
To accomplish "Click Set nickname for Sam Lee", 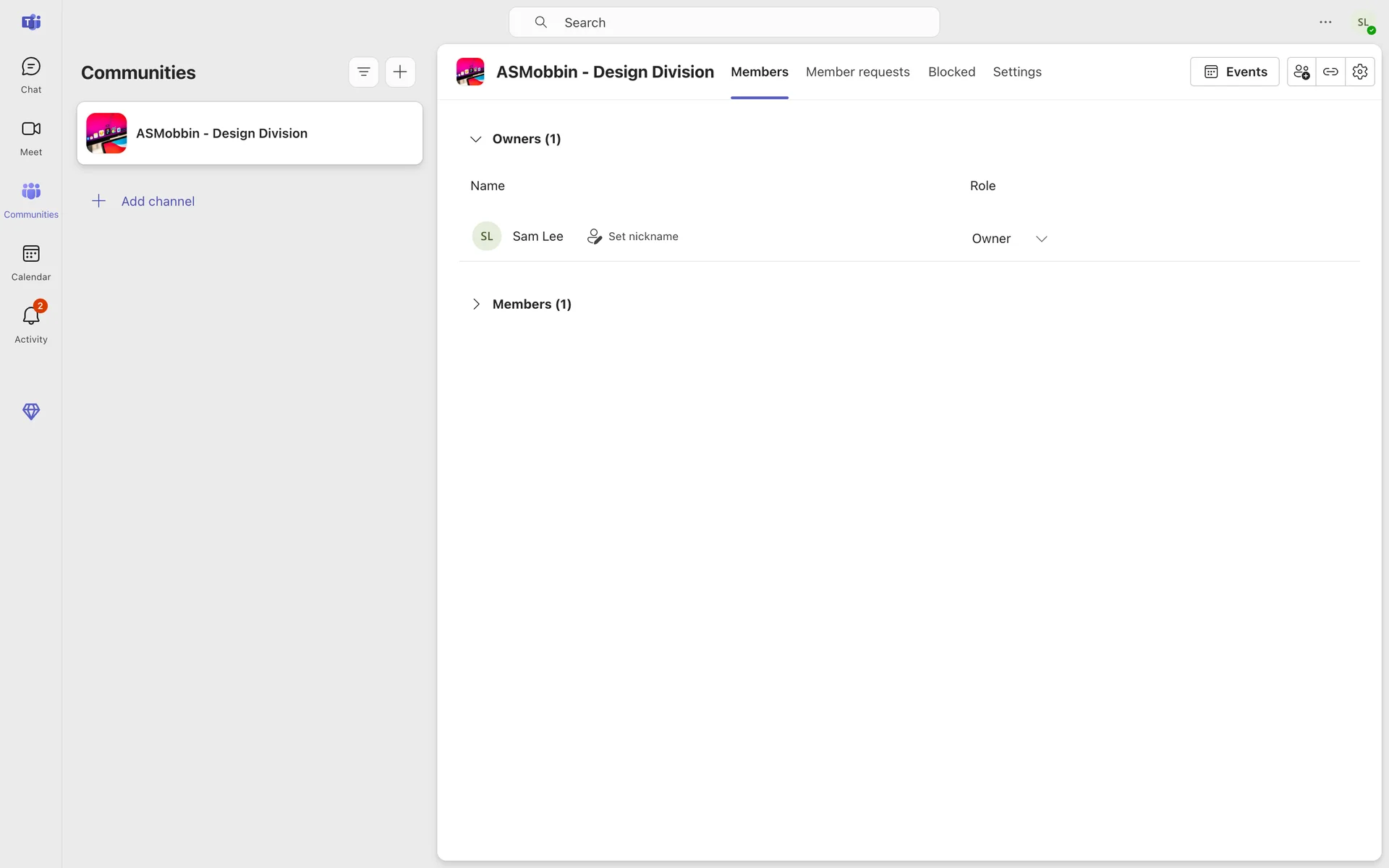I will (633, 237).
